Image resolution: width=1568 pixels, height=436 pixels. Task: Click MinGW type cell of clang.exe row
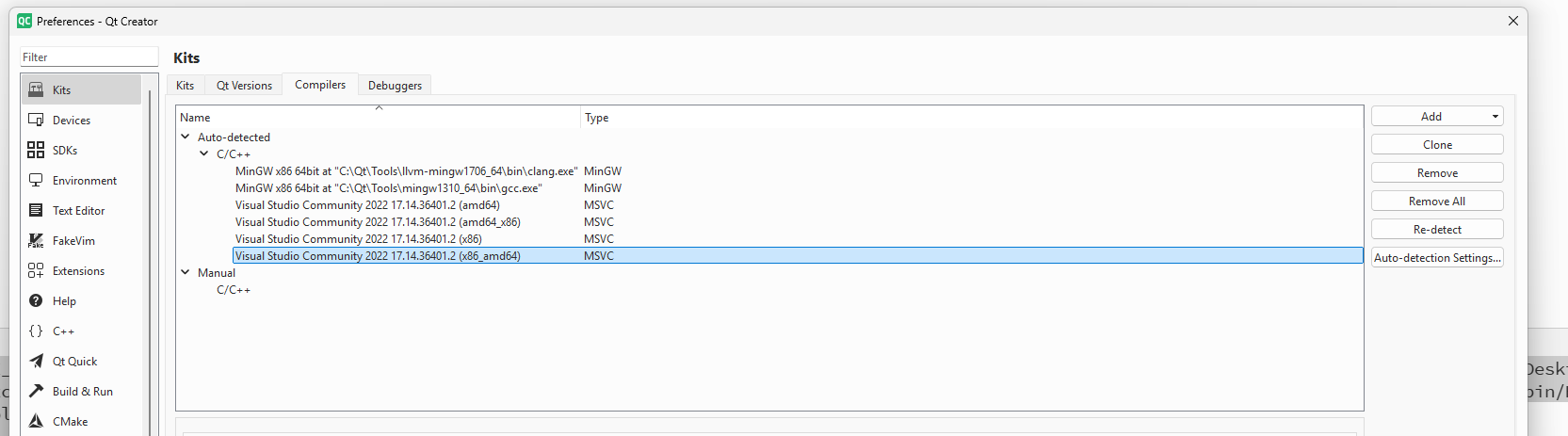pyautogui.click(x=603, y=171)
